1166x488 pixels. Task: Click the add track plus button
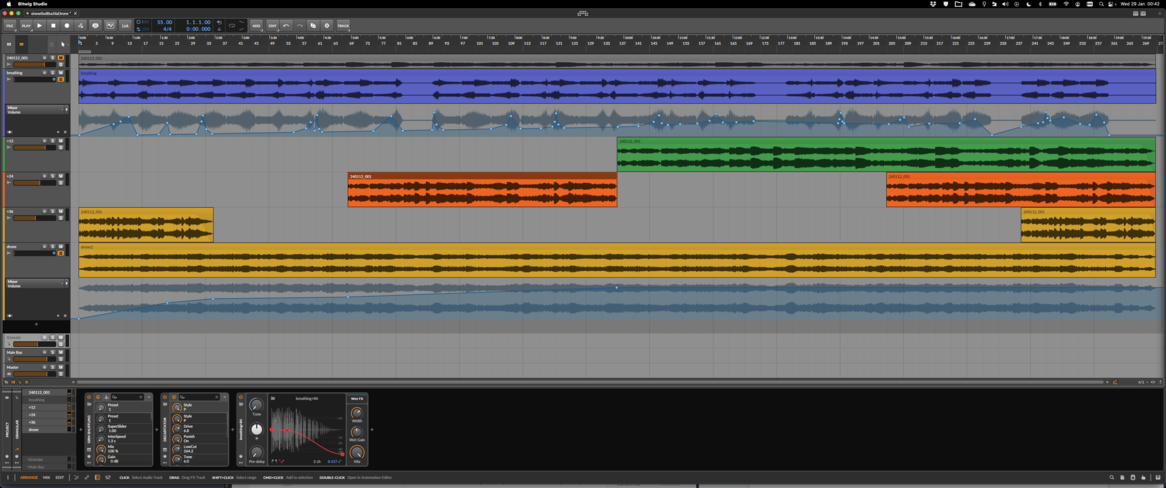(x=37, y=324)
